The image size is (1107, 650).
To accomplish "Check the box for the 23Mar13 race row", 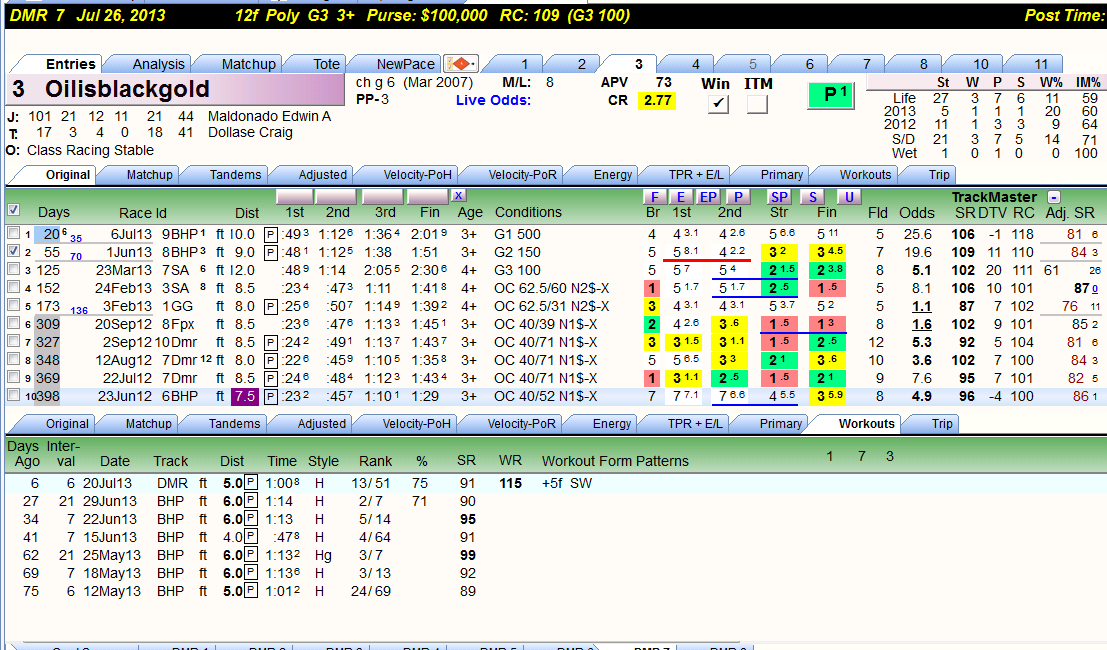I will tap(13, 269).
